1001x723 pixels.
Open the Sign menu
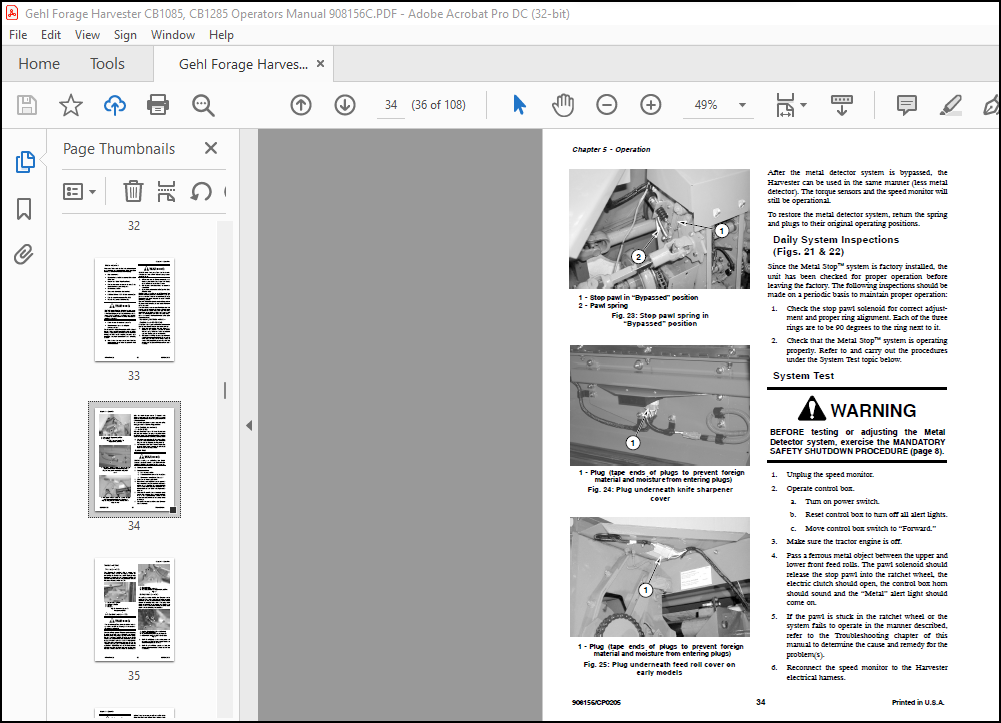125,35
